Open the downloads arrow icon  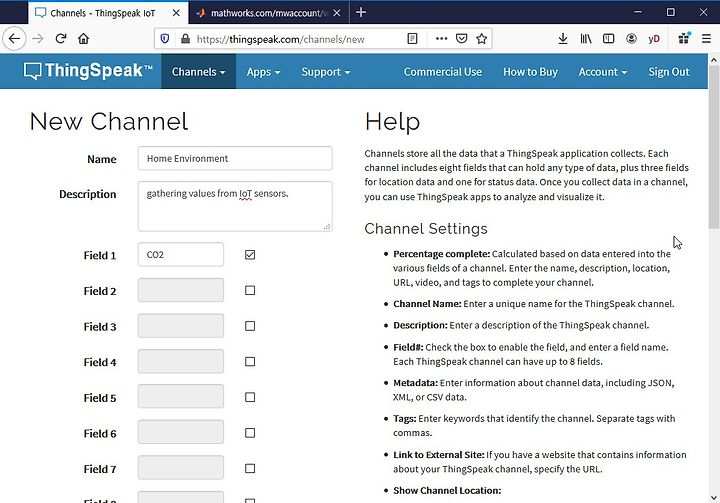562,39
